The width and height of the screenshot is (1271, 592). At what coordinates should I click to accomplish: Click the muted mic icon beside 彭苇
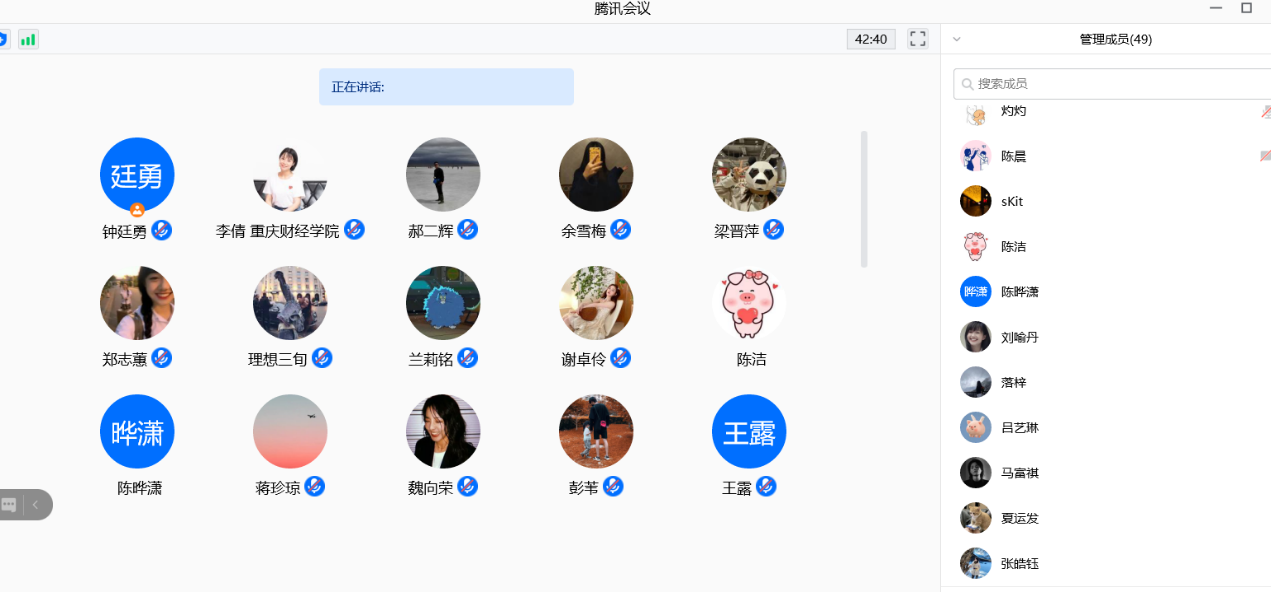[x=613, y=487]
